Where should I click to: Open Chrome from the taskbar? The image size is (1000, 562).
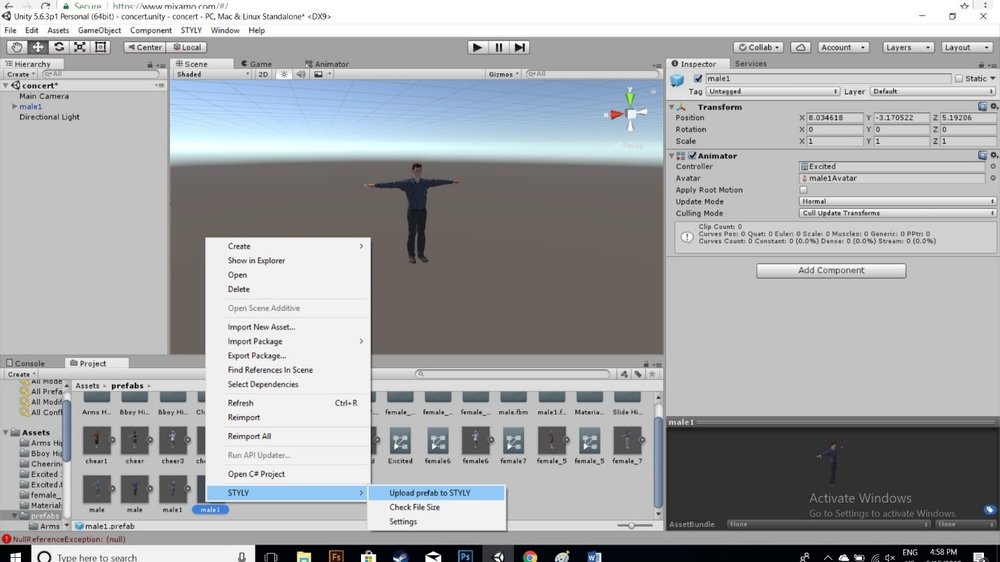point(529,556)
